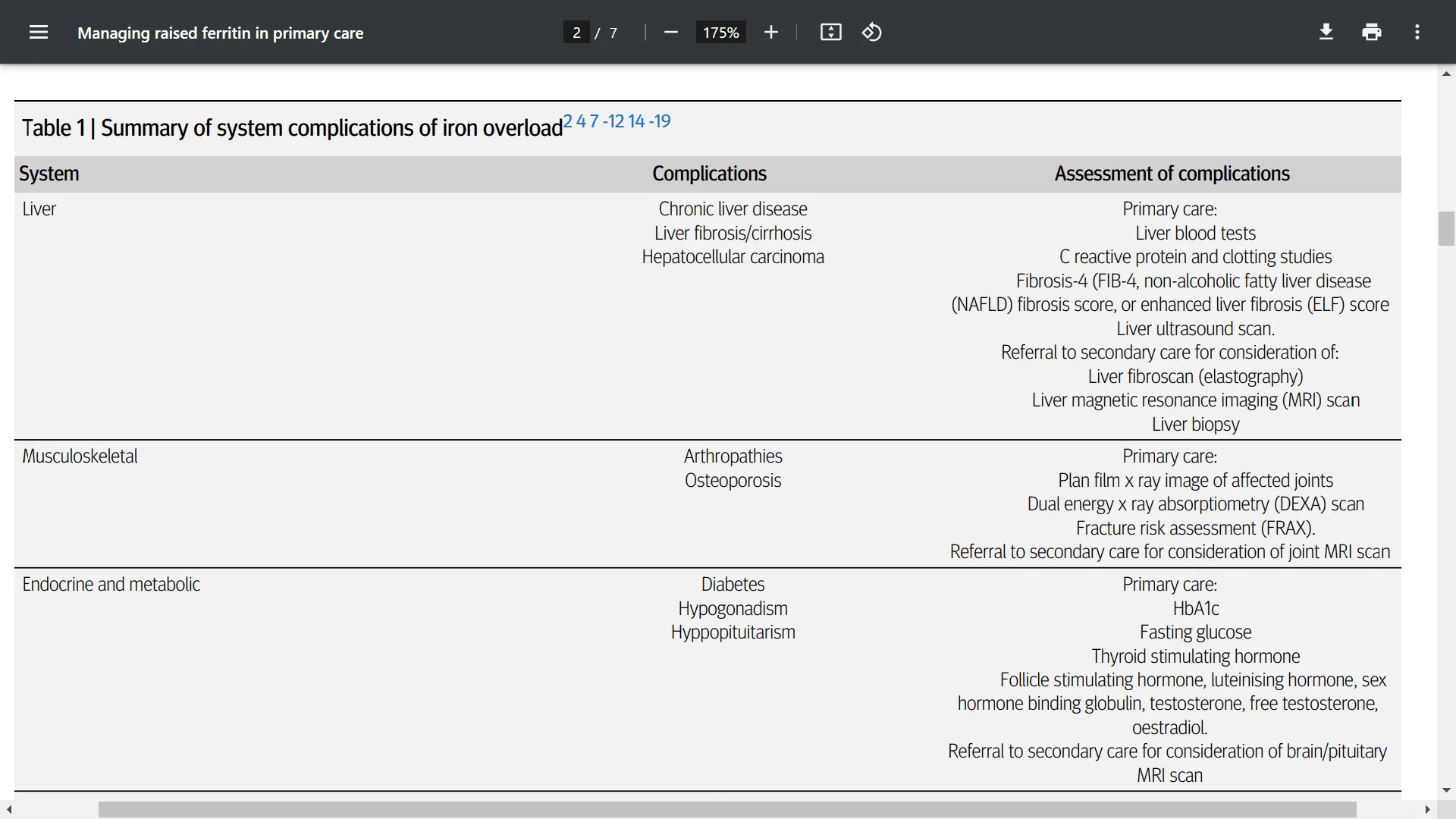
Task: Open reference -12 citation link
Action: [x=613, y=121]
